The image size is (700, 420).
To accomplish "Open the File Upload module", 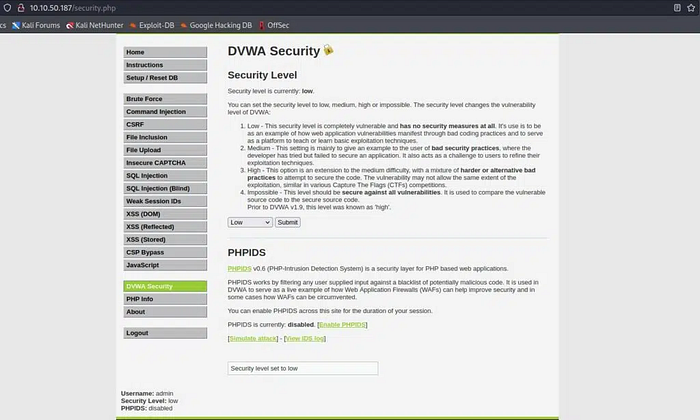I will (x=165, y=150).
